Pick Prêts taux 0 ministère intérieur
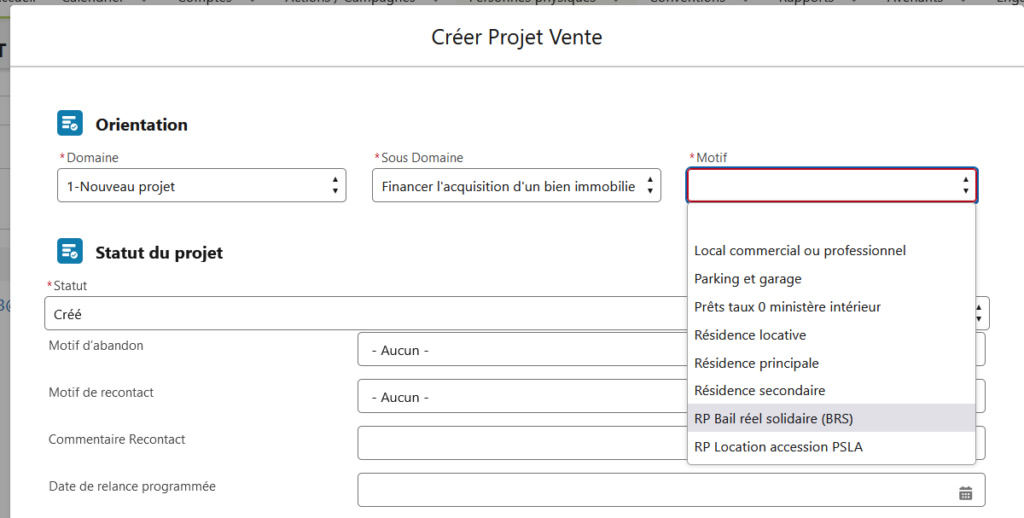 pyautogui.click(x=788, y=306)
